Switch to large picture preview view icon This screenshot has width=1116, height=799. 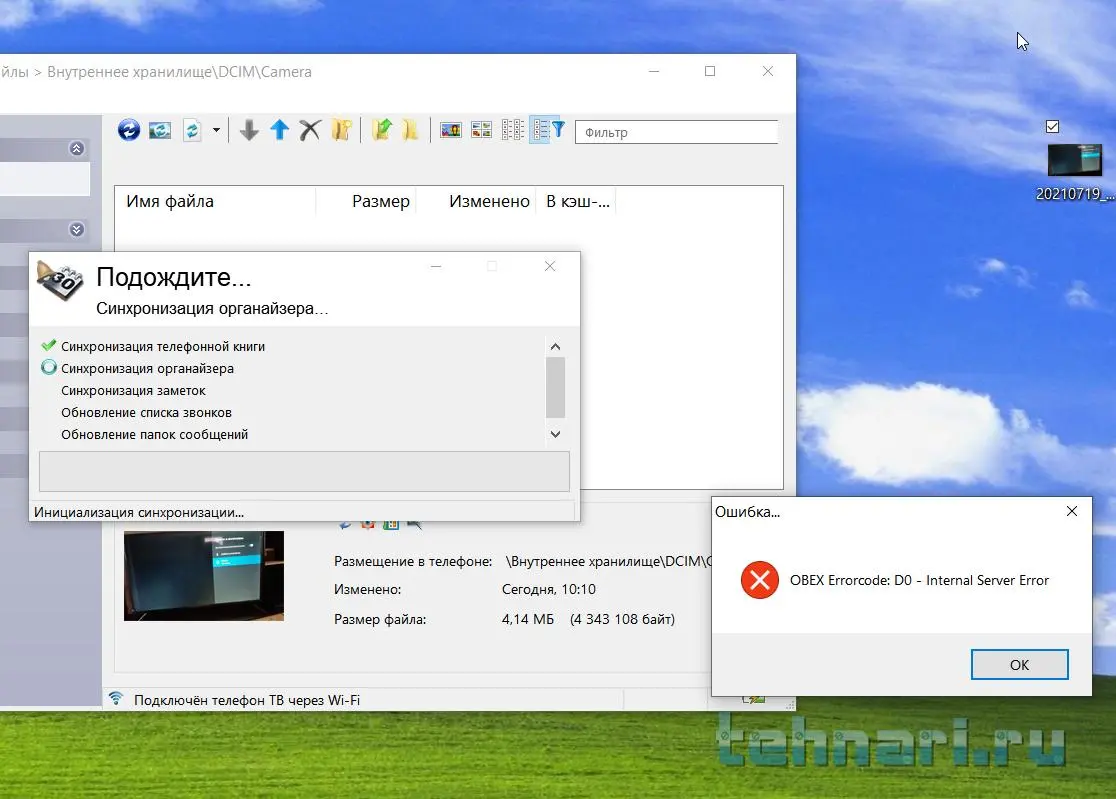[x=451, y=130]
